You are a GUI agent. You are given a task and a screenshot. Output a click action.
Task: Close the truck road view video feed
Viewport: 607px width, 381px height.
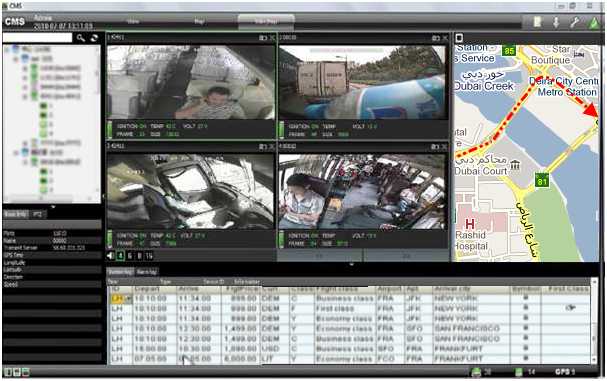[445, 38]
